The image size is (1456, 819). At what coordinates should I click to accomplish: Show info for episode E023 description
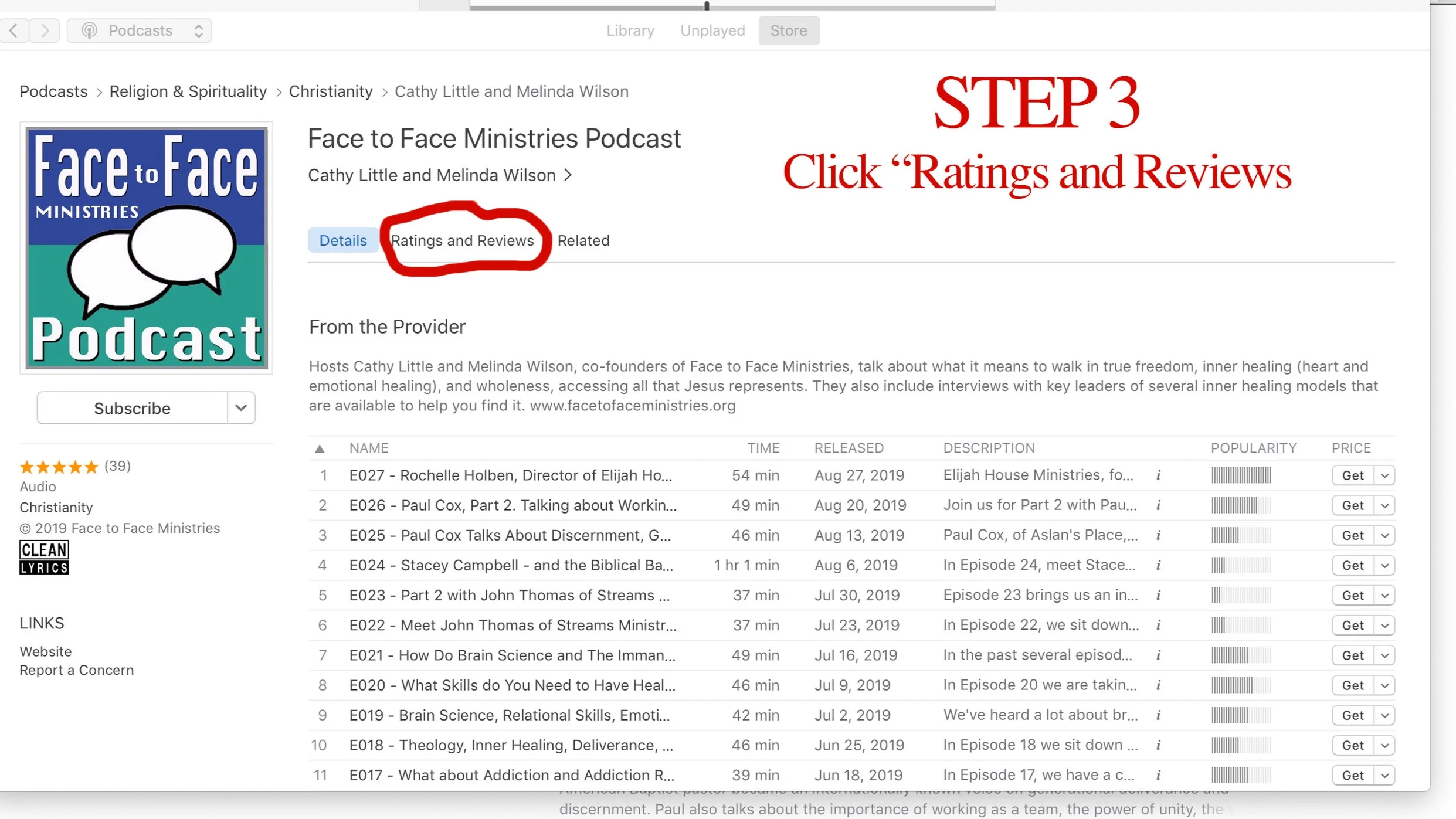pyautogui.click(x=1158, y=595)
